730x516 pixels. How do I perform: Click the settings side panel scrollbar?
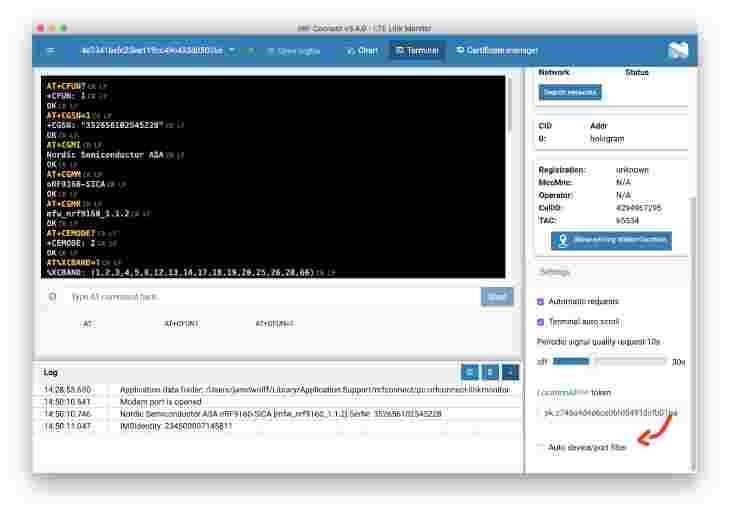[x=693, y=331]
